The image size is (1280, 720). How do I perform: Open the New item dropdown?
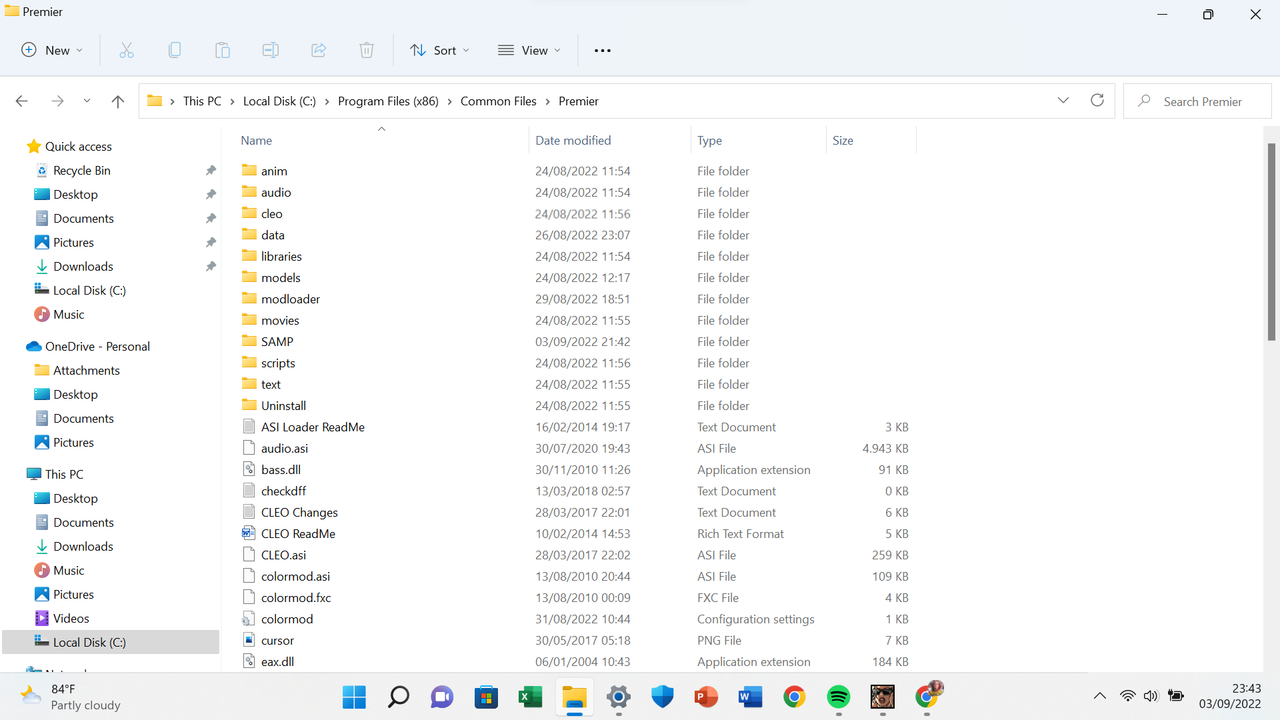pos(52,50)
